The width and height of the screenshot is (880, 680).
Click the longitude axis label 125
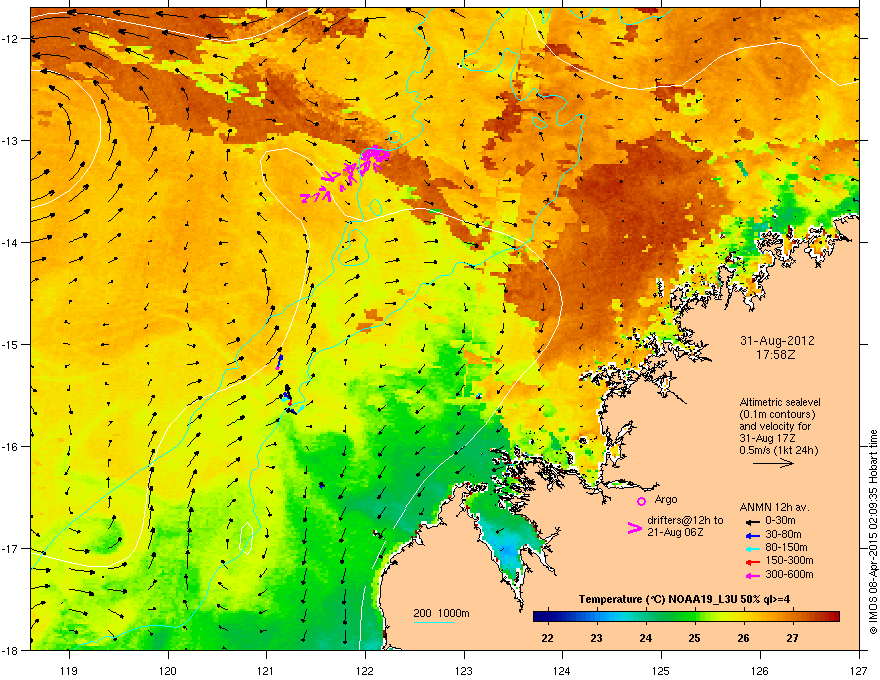click(x=661, y=671)
